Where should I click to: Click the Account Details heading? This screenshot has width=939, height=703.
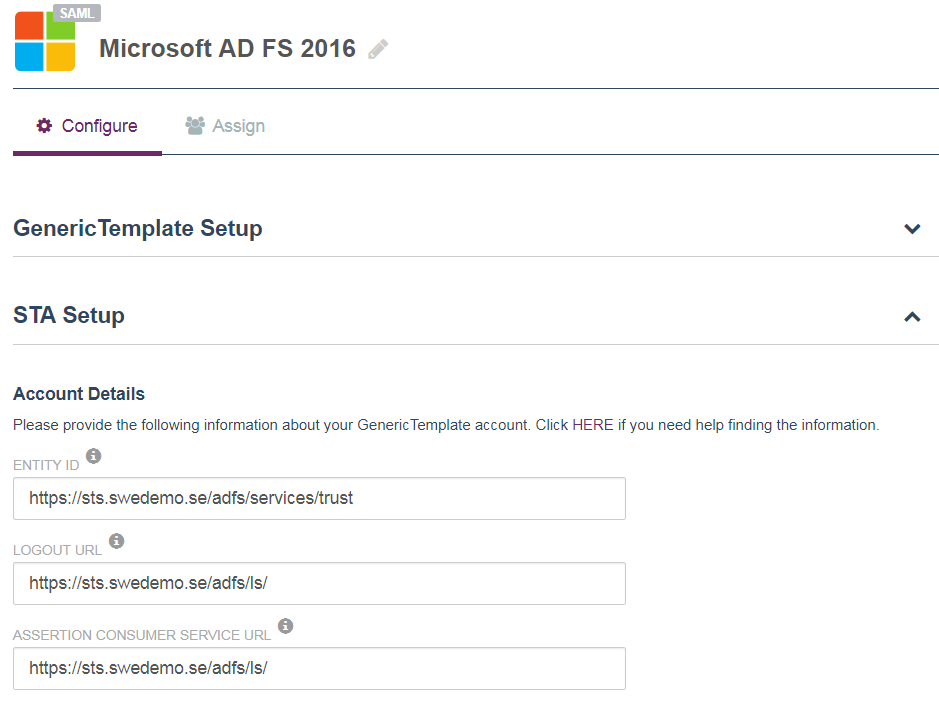coord(79,394)
